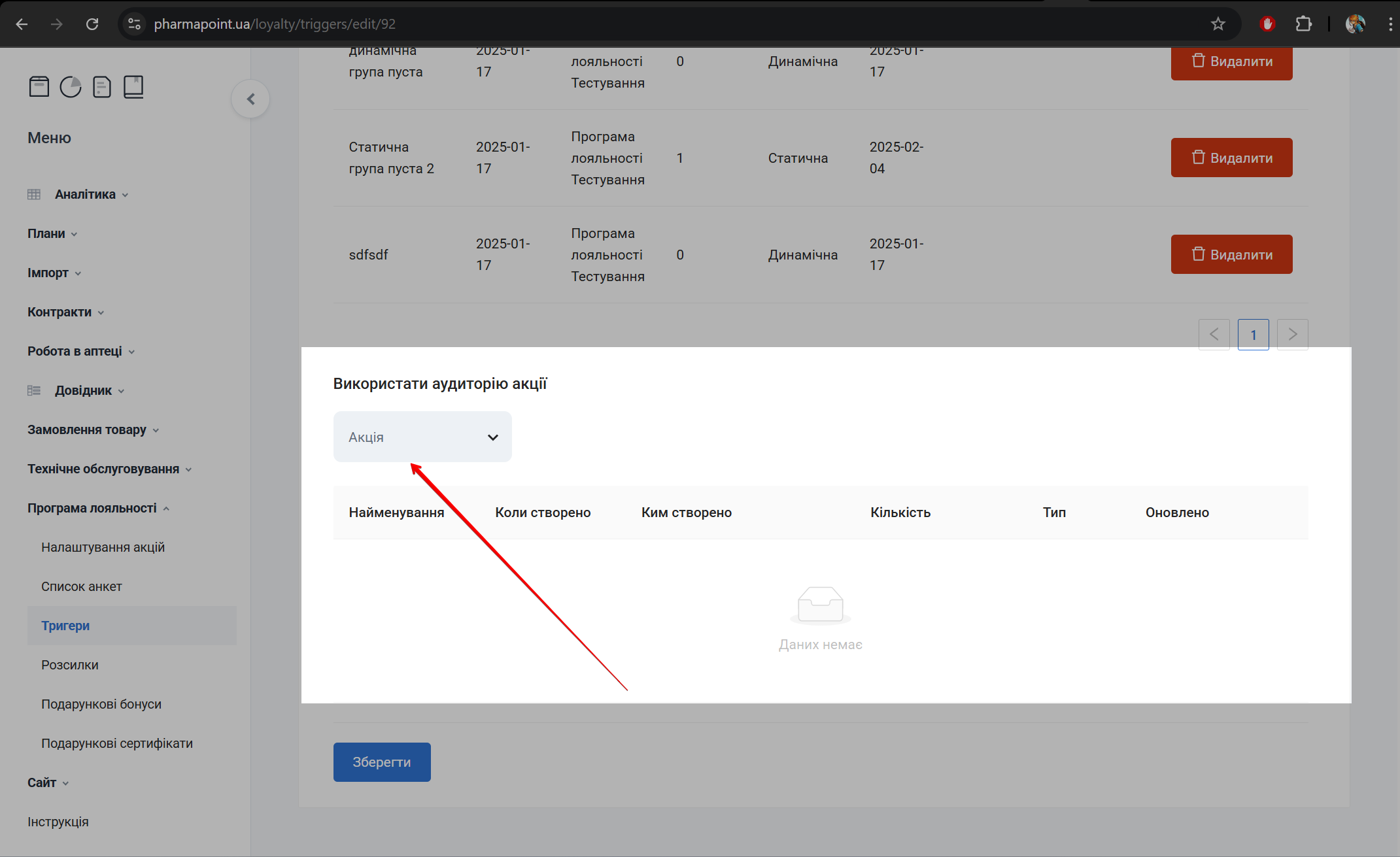Reload the page
The width and height of the screenshot is (1400, 857).
[92, 24]
